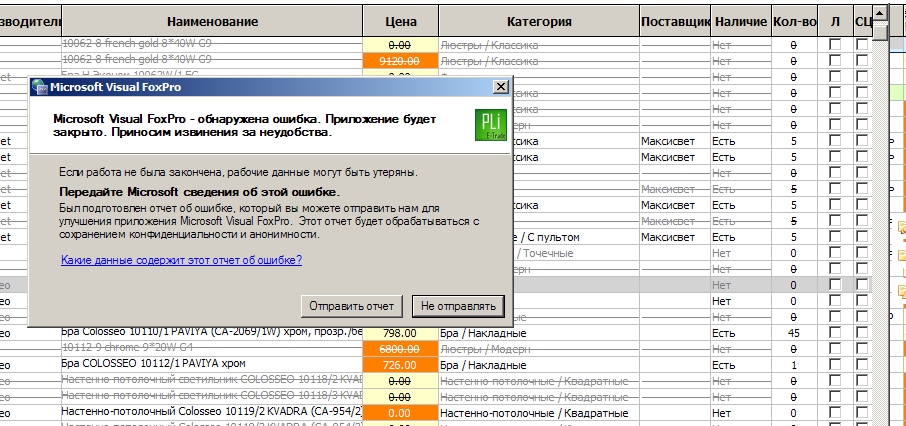The image size is (906, 426).
Task: Select the price cell 6800.00
Action: tap(400, 349)
